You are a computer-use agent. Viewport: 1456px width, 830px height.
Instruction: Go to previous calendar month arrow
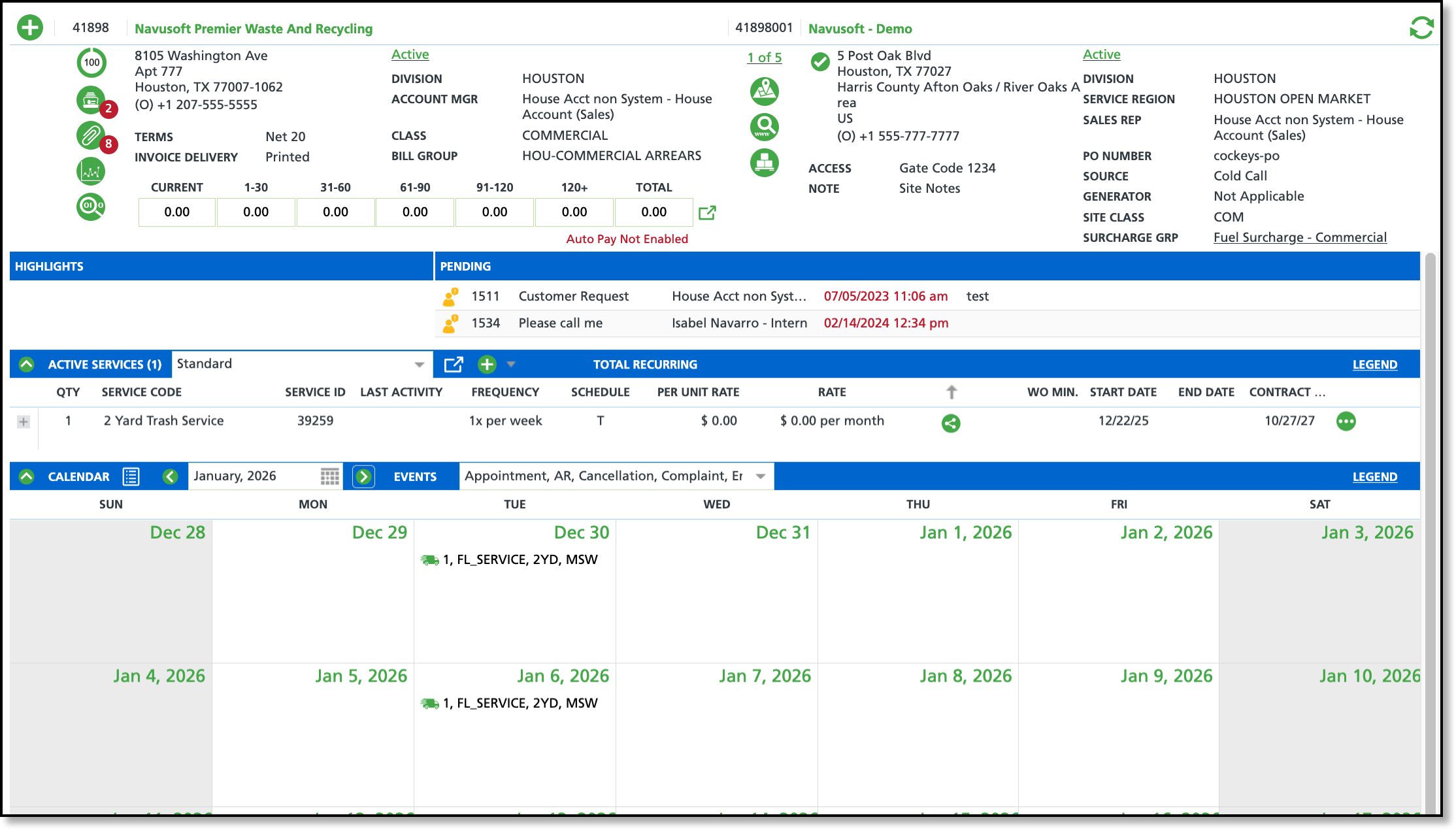coord(170,476)
